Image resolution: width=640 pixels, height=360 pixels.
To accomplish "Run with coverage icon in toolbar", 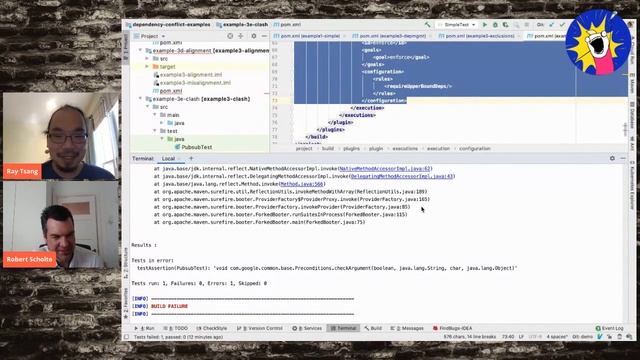I will (506, 24).
